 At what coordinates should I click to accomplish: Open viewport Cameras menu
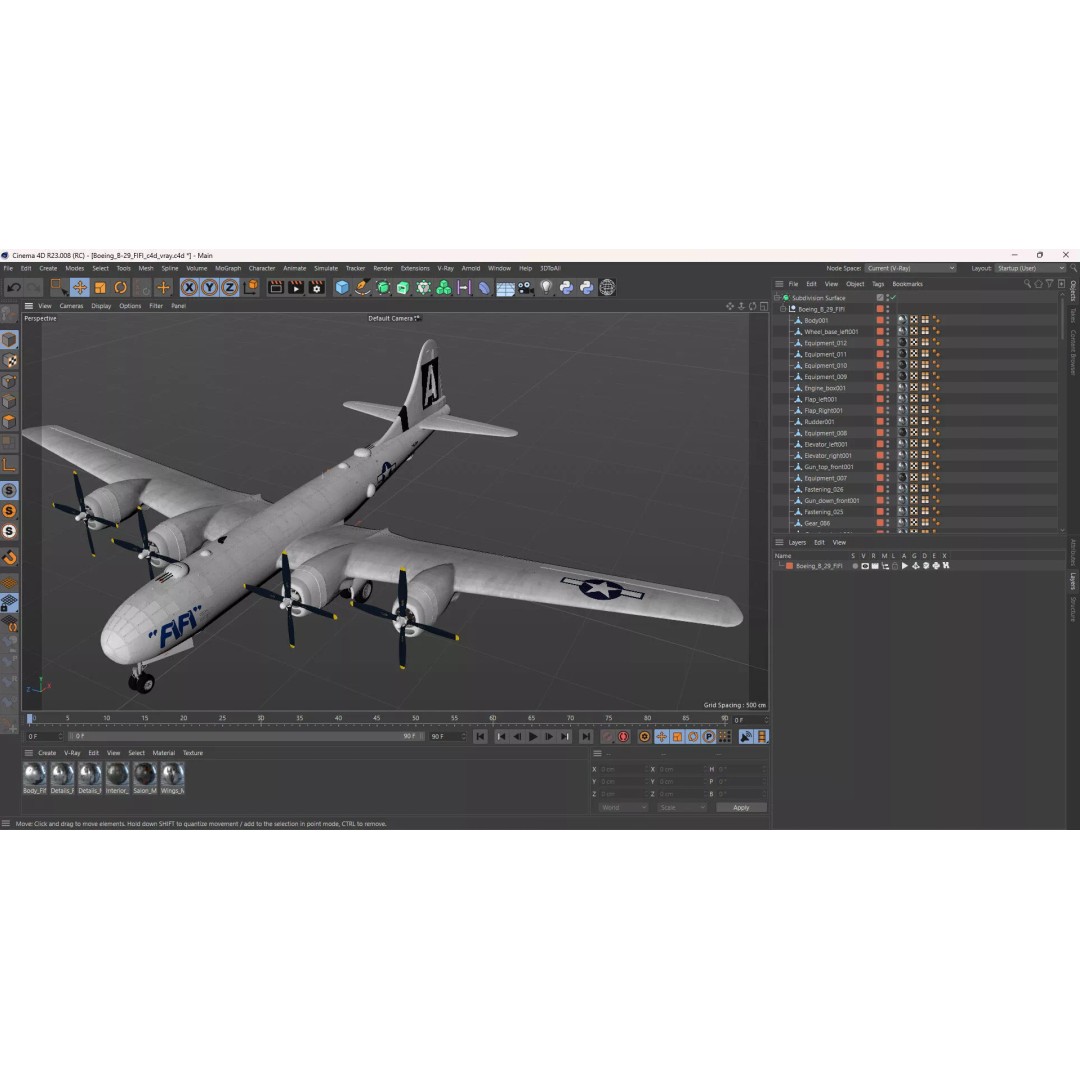[x=71, y=306]
